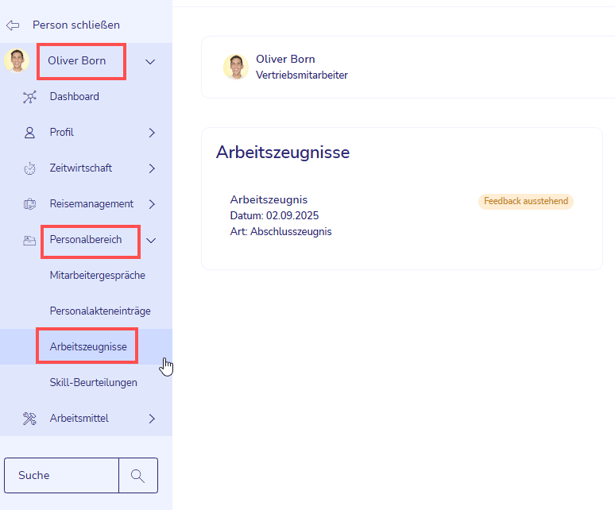Collapse the Personalbereich section chevron
615x510 pixels.
(151, 240)
